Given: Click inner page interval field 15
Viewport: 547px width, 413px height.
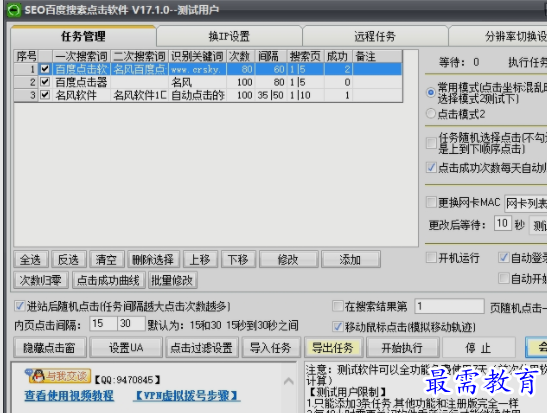Looking at the screenshot, I should 103,323.
